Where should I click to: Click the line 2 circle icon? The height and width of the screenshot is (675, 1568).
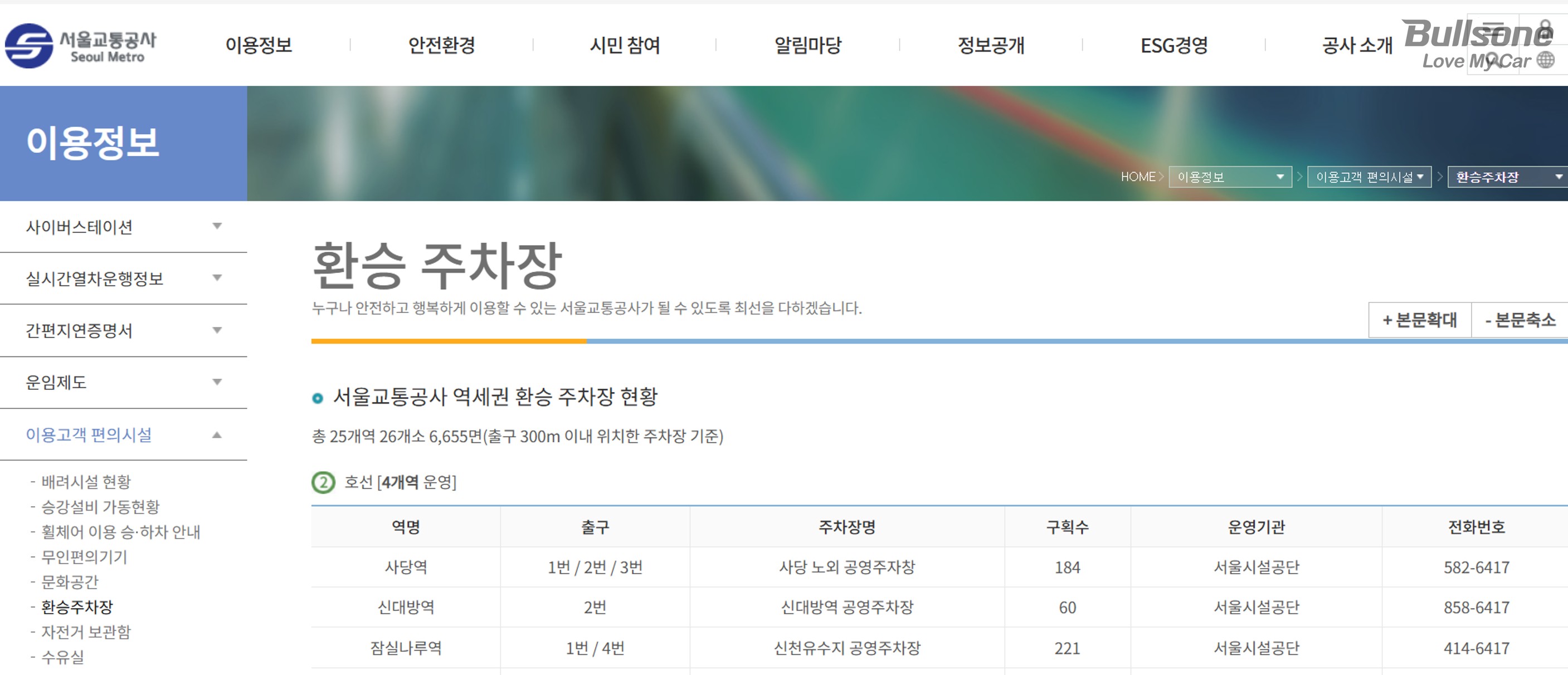coord(323,482)
